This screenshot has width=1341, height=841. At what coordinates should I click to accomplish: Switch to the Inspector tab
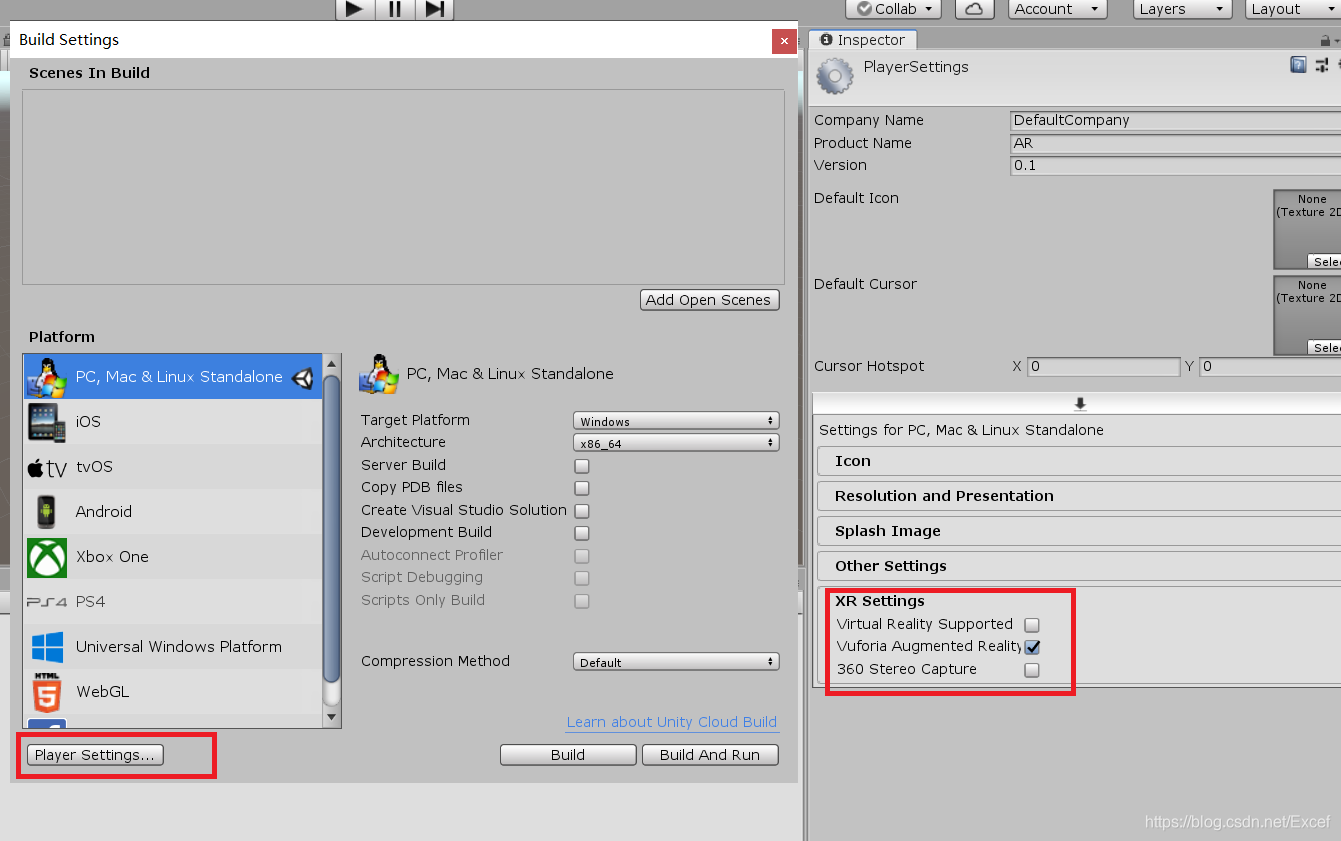pyautogui.click(x=863, y=40)
